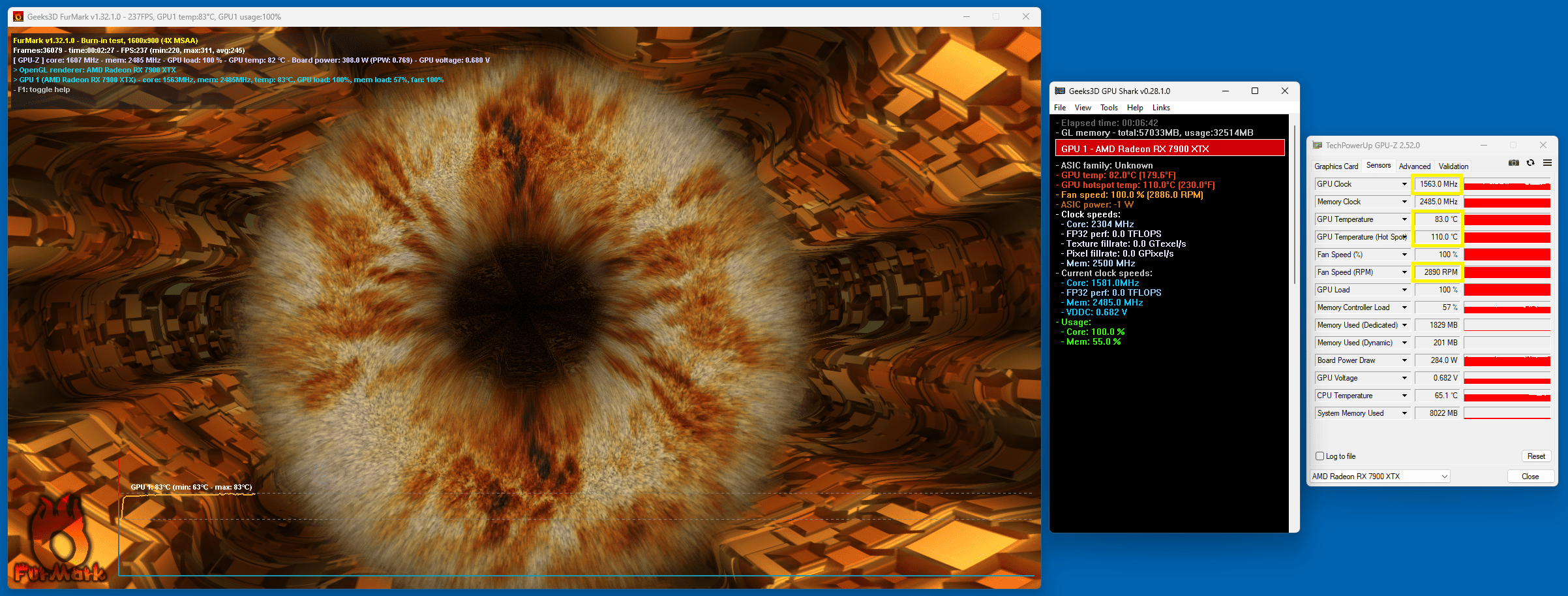Click the 110.0 °C Hot Spot value
This screenshot has width=1568, height=596.
pos(1437,237)
